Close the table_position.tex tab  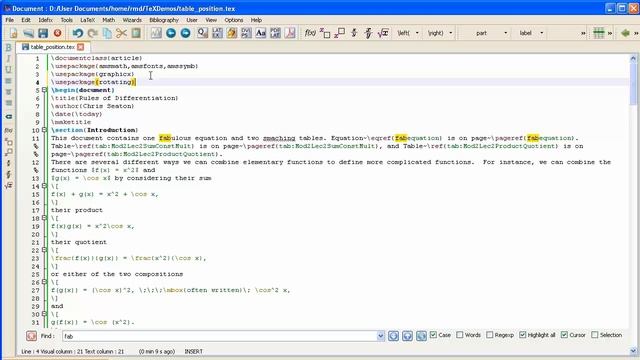coord(81,47)
